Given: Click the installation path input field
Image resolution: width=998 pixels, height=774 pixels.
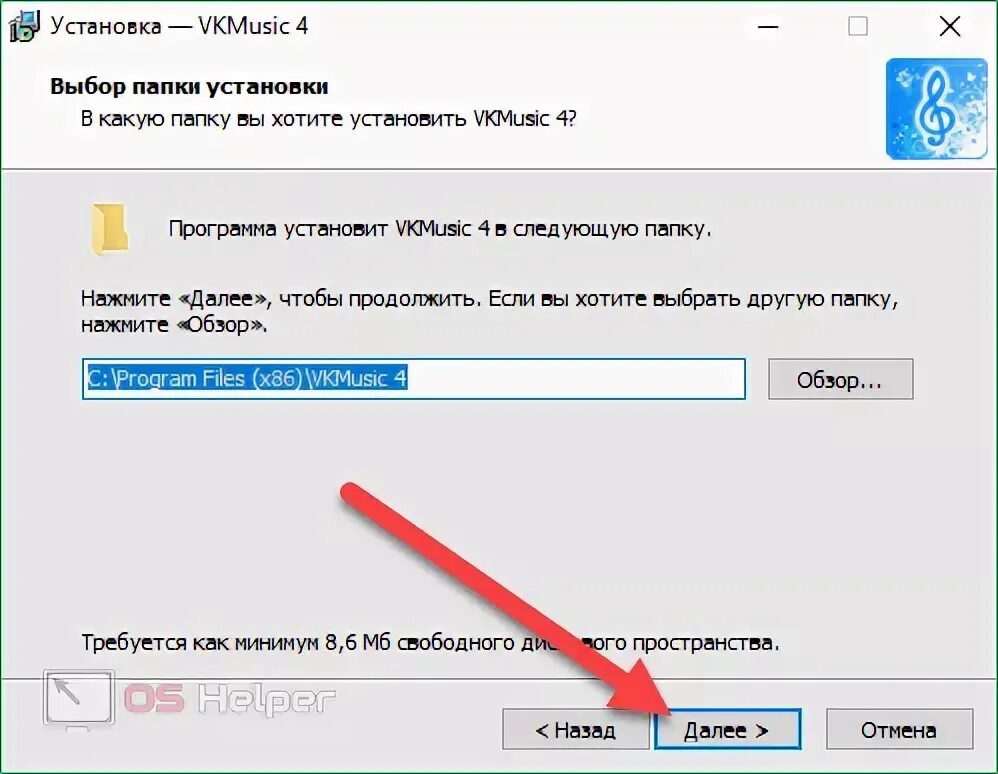Looking at the screenshot, I should [414, 379].
